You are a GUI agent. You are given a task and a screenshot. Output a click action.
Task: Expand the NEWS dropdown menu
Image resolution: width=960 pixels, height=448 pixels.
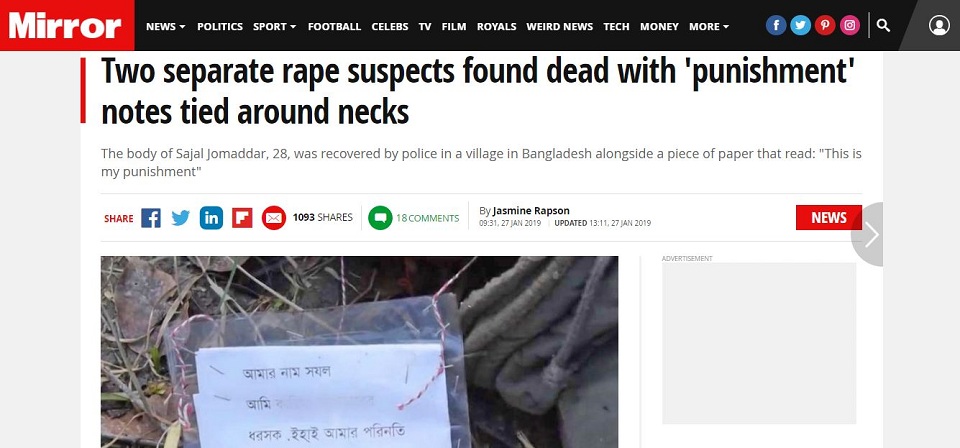pos(165,26)
